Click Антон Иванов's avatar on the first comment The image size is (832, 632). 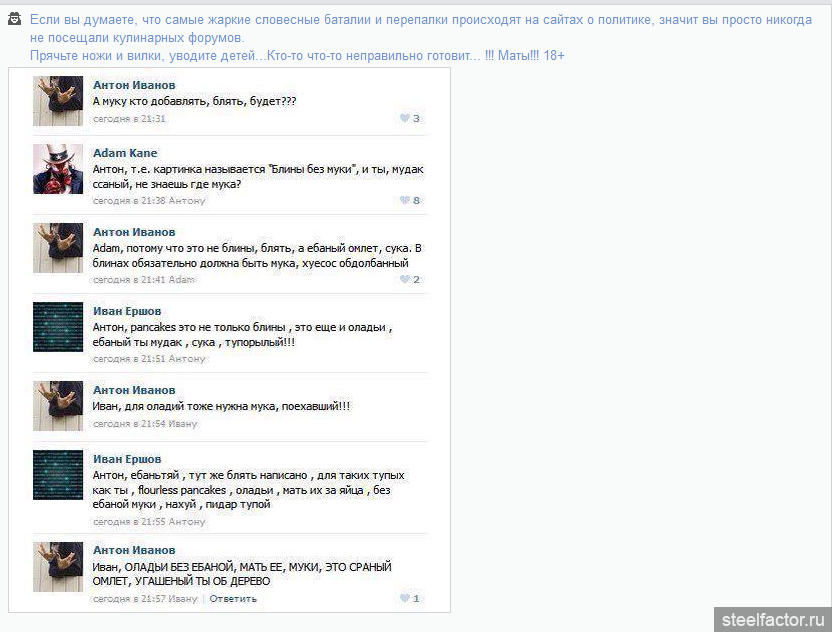click(58, 101)
